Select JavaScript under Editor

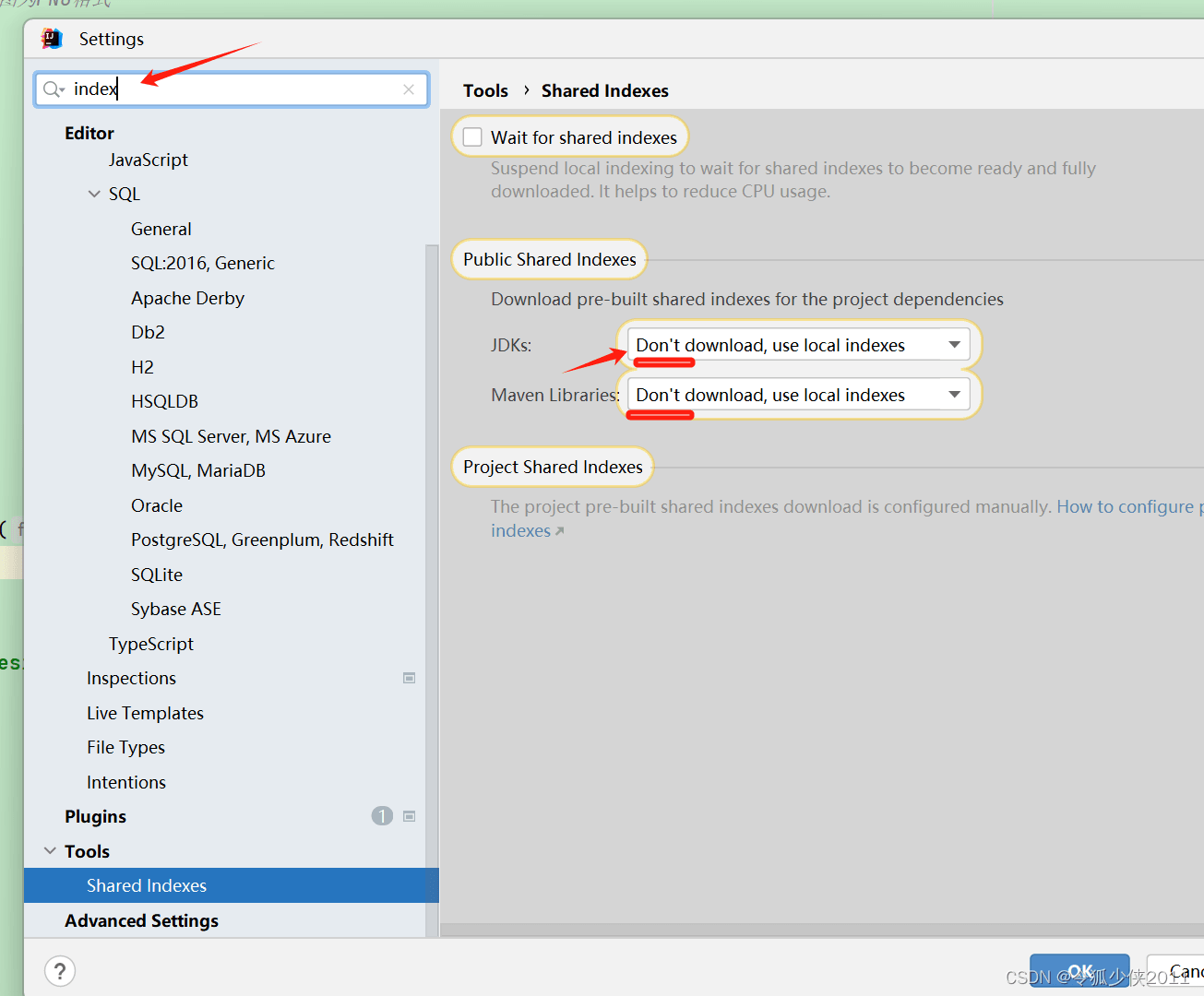149,160
